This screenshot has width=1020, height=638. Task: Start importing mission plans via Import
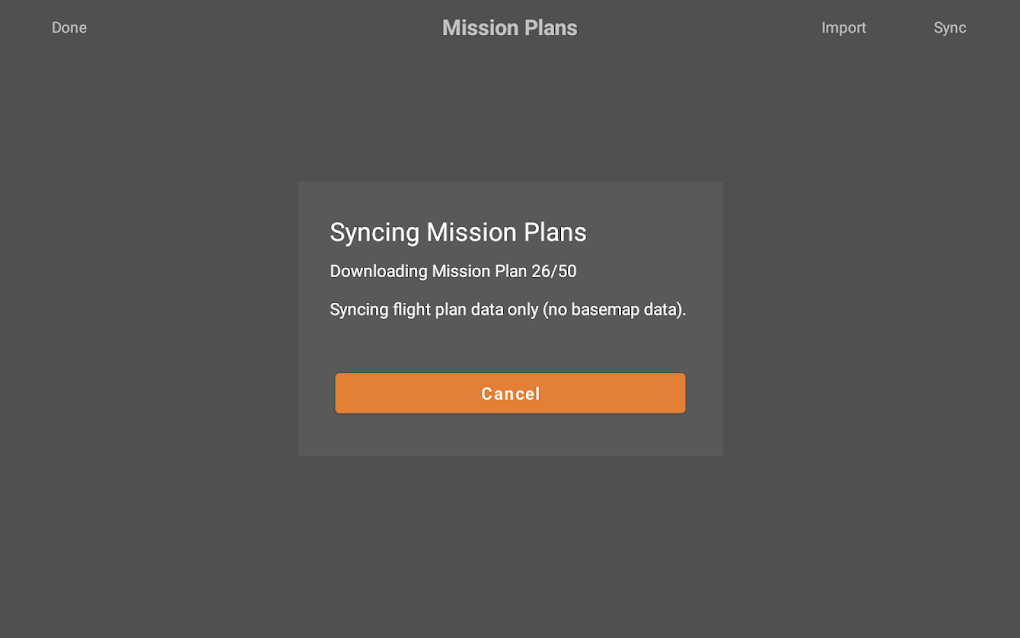[x=843, y=28]
